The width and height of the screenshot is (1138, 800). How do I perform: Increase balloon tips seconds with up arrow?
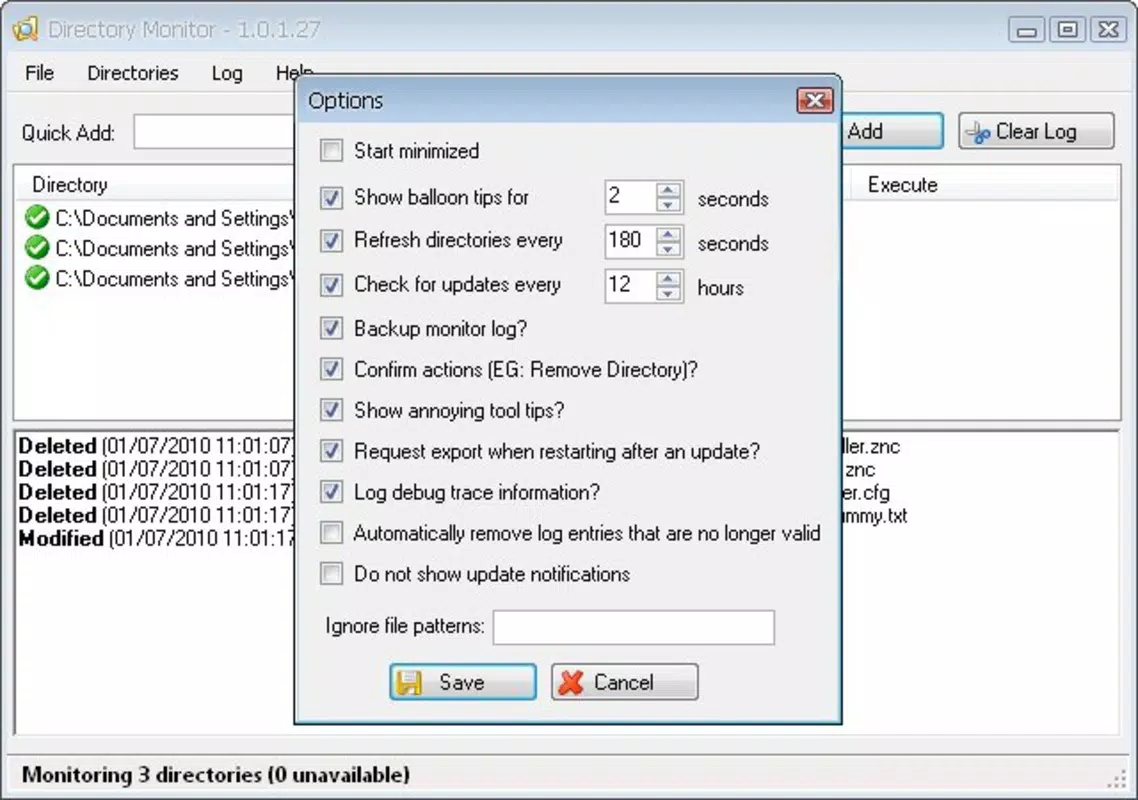point(668,190)
